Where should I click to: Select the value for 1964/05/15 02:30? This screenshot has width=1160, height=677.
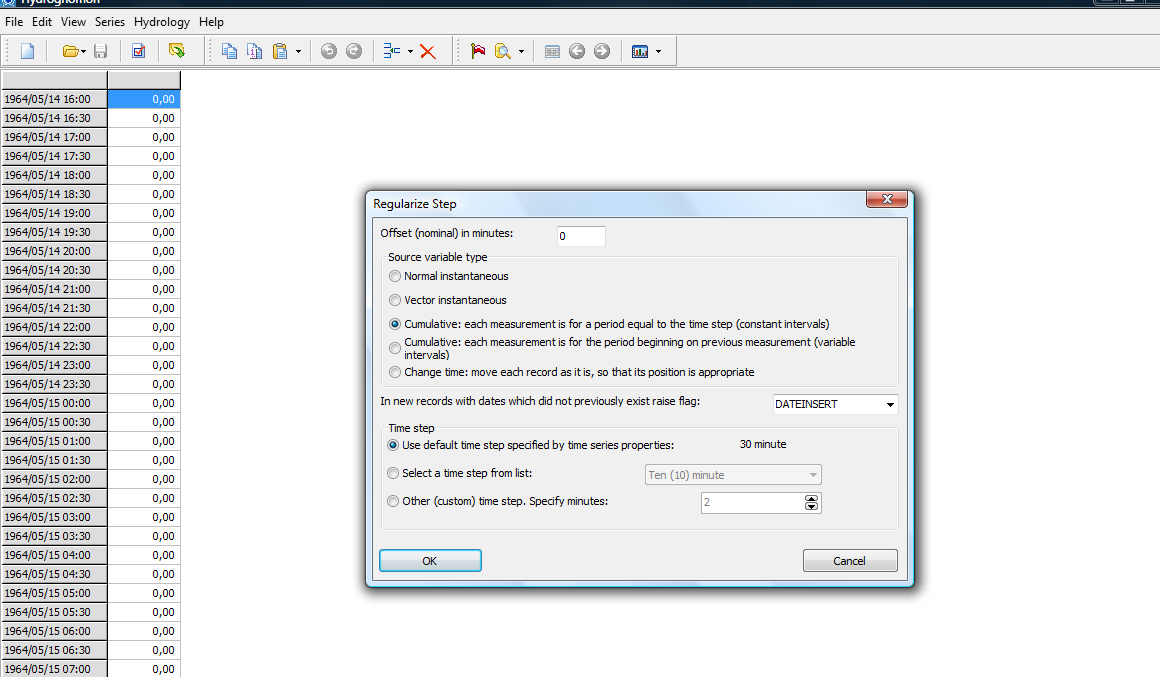coord(144,498)
